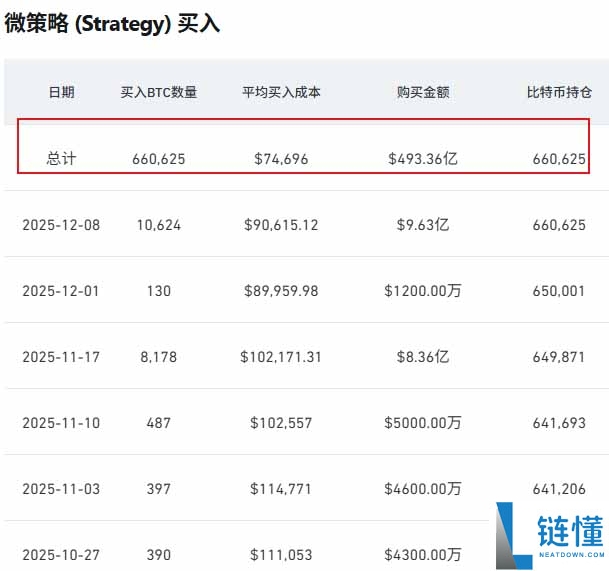Select purchase amount $4300.00万
The width and height of the screenshot is (609, 571).
point(423,555)
